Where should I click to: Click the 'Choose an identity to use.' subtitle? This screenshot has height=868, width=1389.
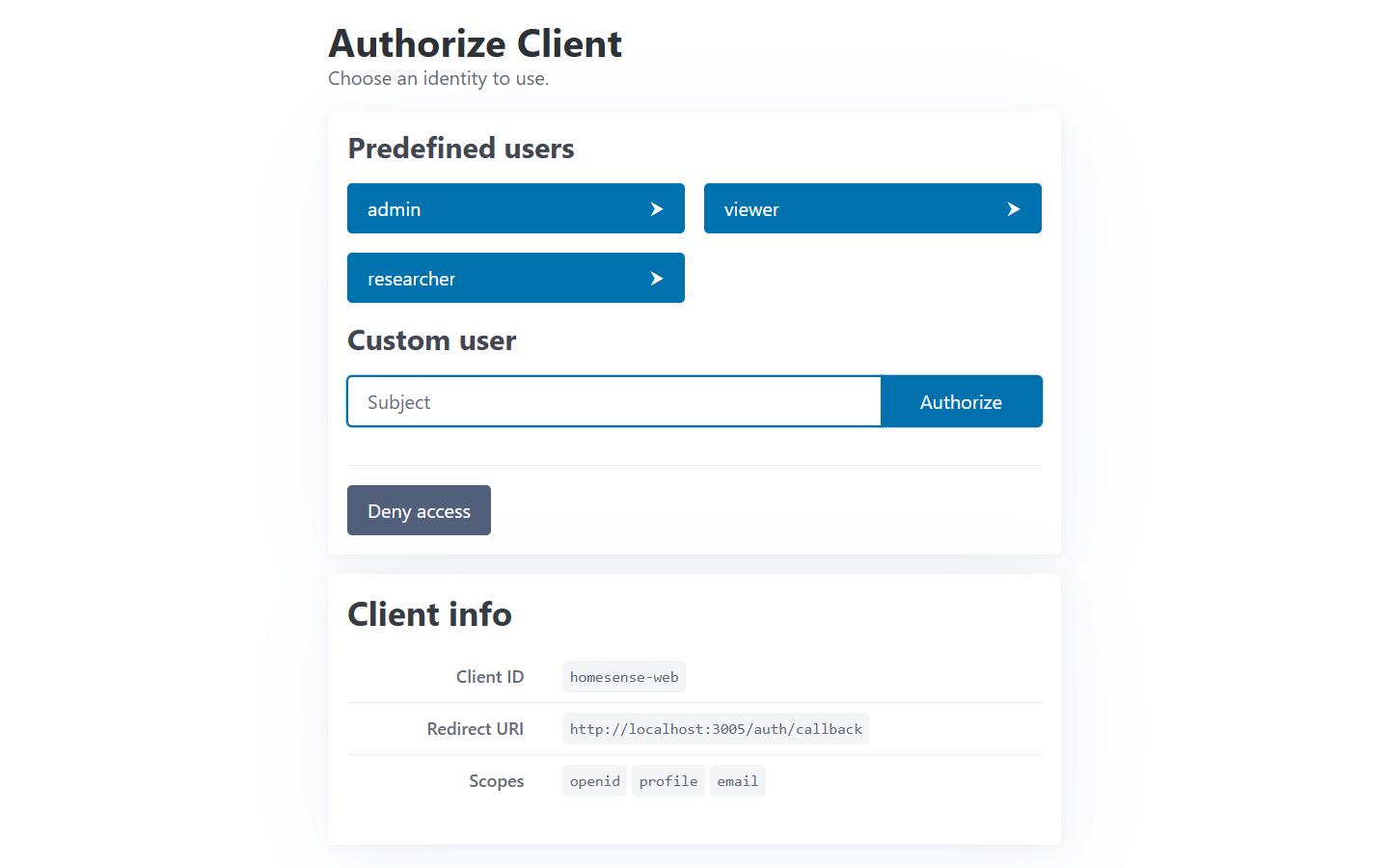point(439,79)
